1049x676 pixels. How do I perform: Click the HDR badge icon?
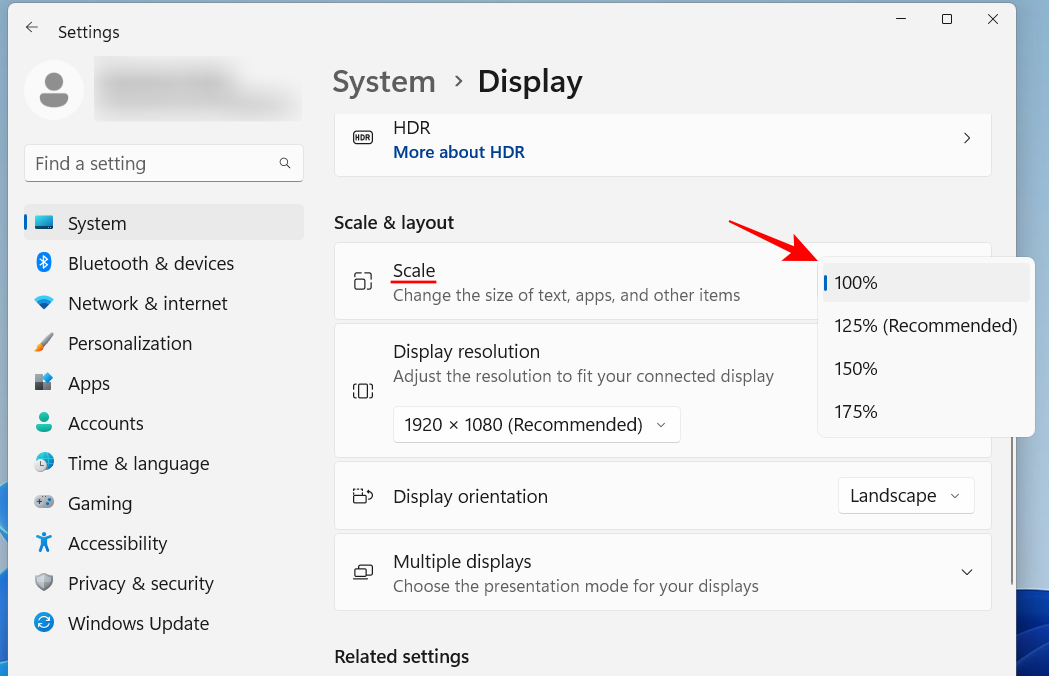[362, 137]
